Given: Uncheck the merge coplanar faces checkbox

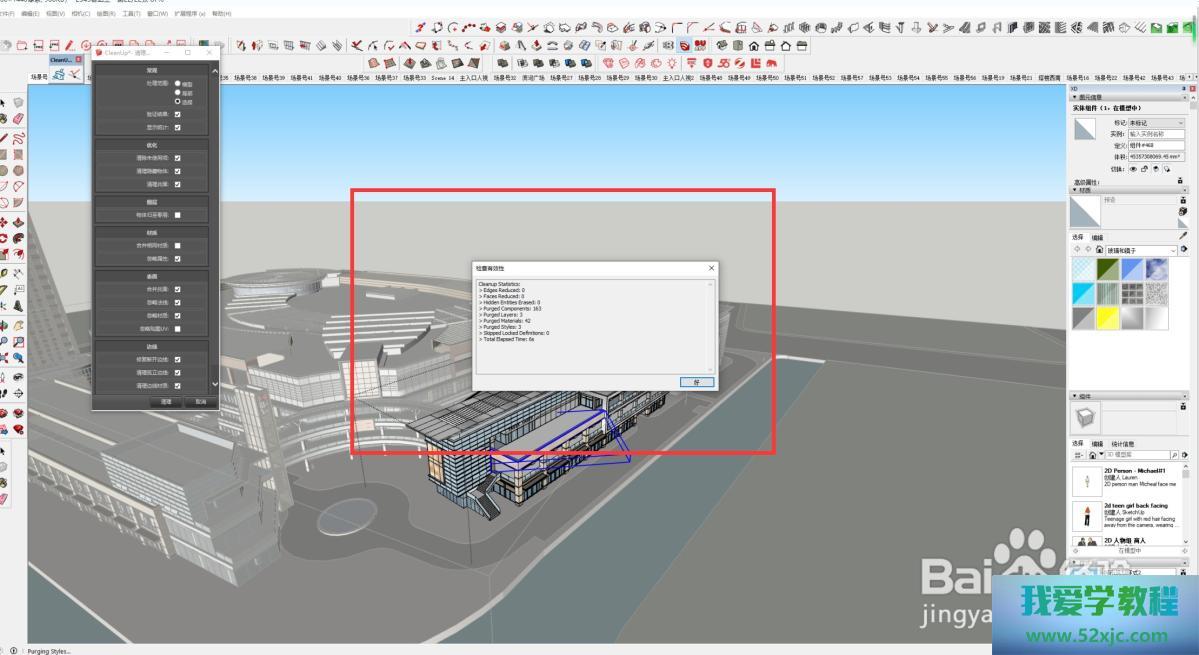Looking at the screenshot, I should (x=178, y=289).
